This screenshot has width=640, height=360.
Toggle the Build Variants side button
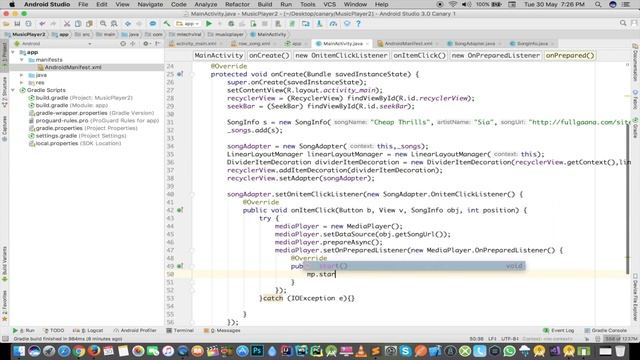tap(4, 264)
